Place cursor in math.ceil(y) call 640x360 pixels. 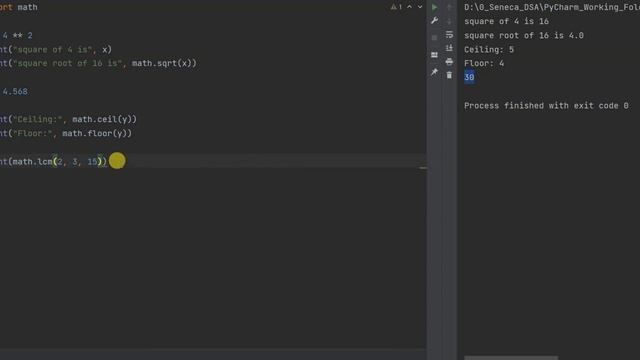click(102, 119)
